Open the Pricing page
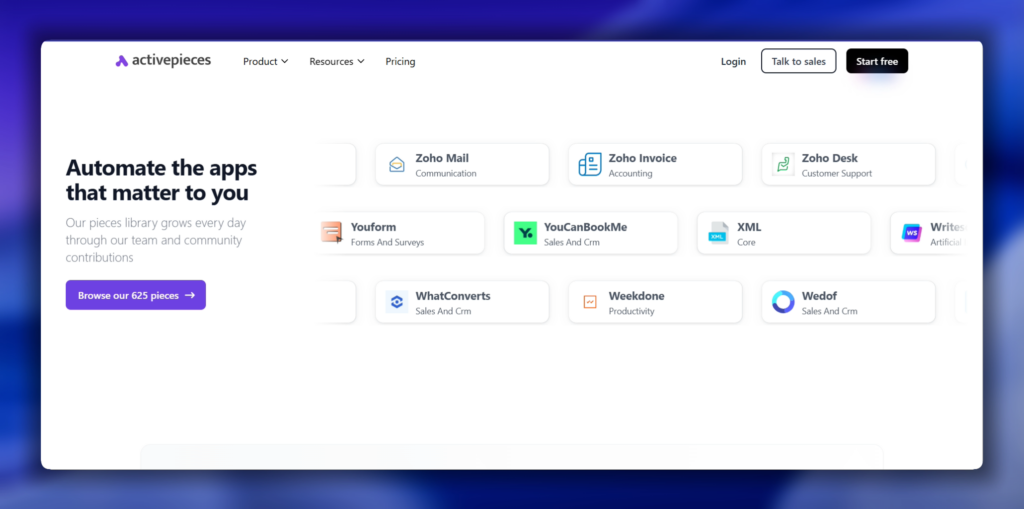 point(400,61)
